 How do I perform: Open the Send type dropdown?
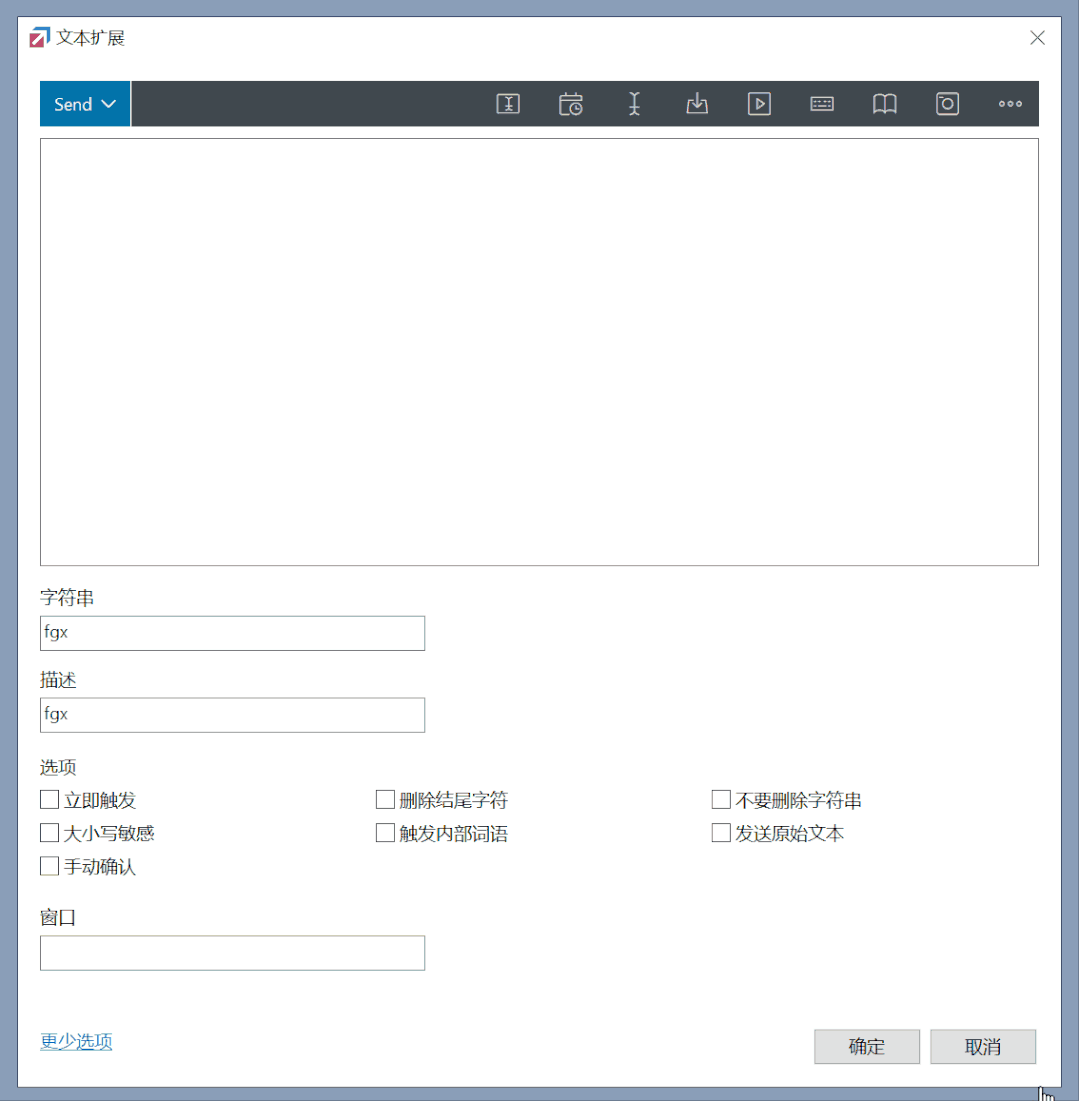point(85,104)
